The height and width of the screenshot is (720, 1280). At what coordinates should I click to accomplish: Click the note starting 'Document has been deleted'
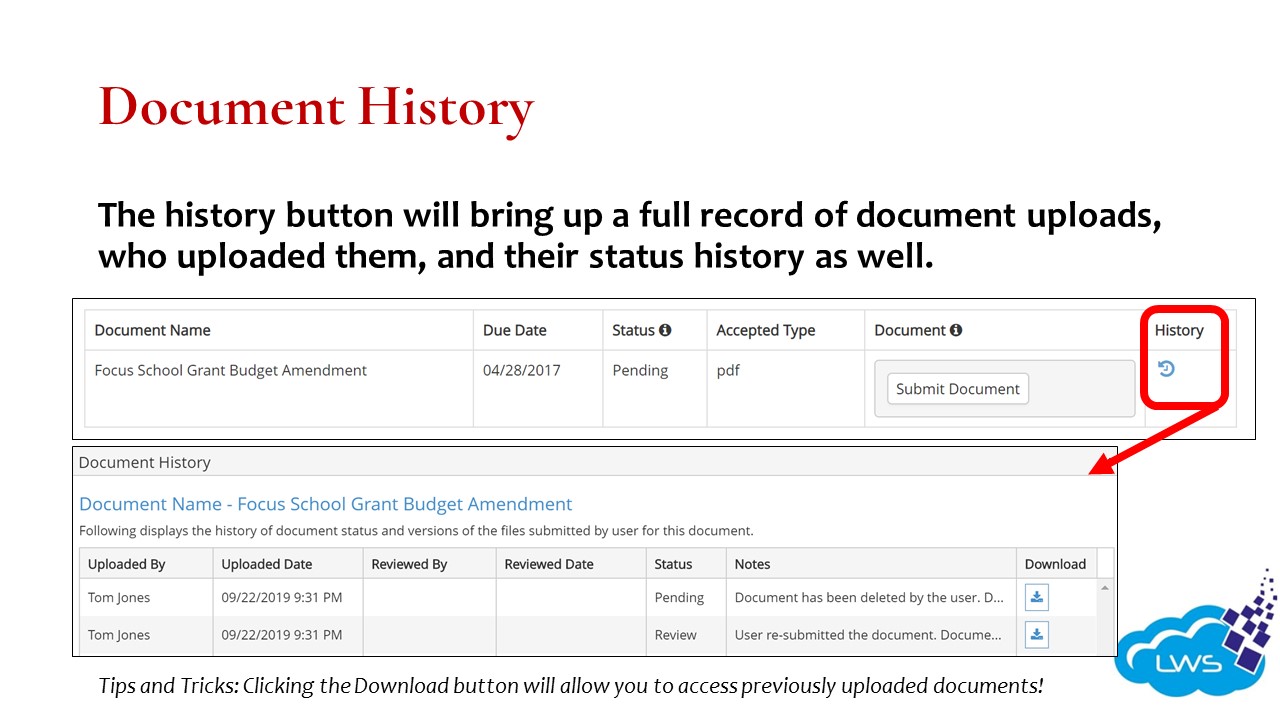pos(869,598)
